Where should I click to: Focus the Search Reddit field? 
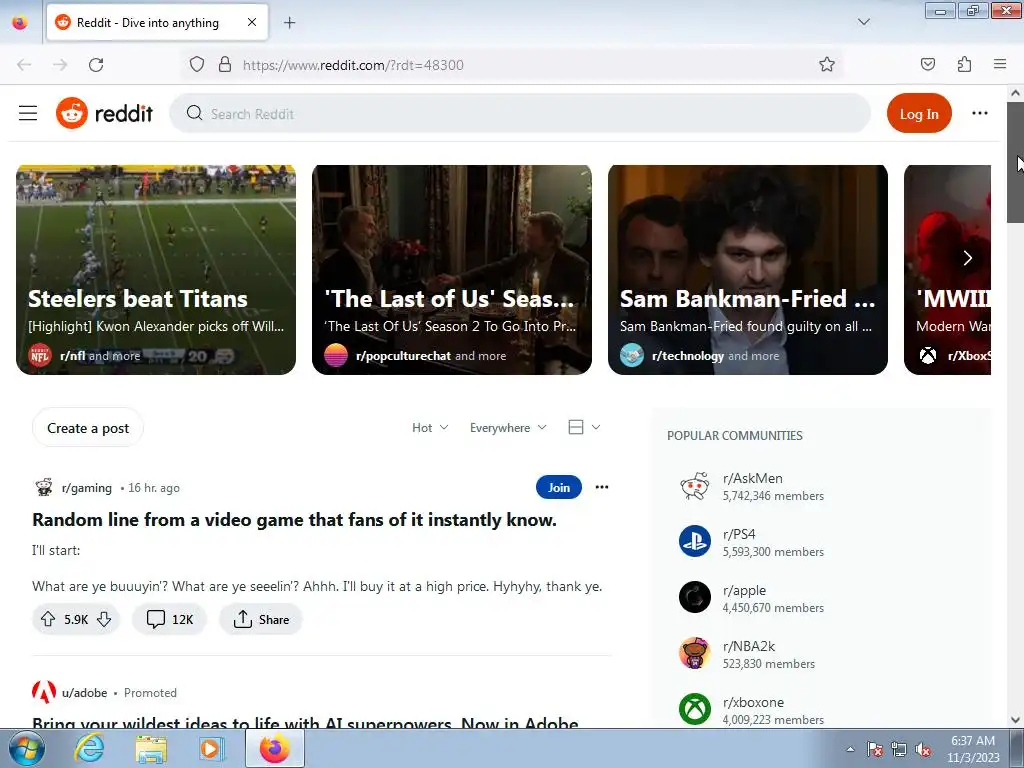(520, 114)
